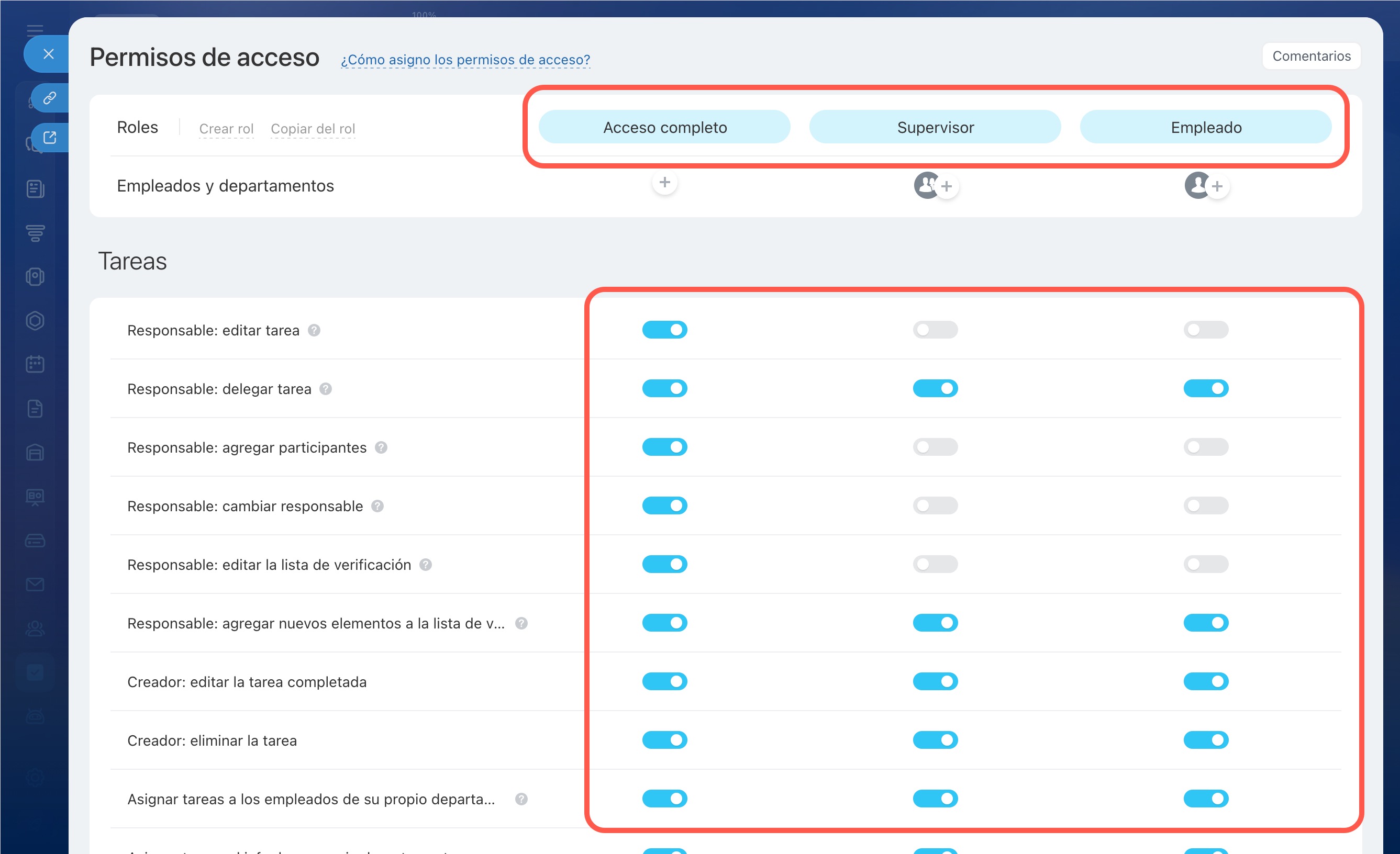Turn off Acceso completo 'Creador: eliminar la tarea'

pos(664,740)
